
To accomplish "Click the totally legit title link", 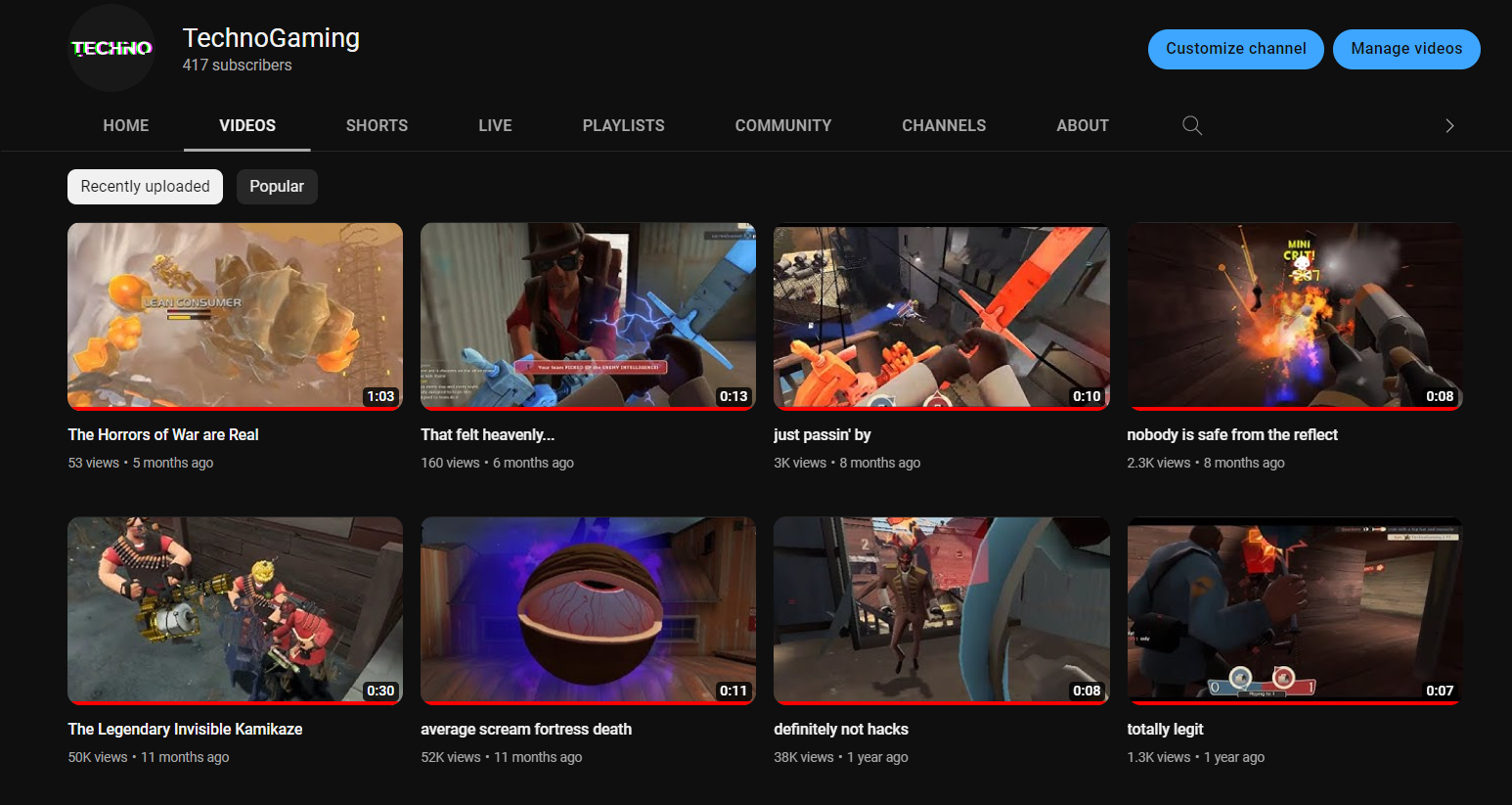I will [x=1165, y=730].
